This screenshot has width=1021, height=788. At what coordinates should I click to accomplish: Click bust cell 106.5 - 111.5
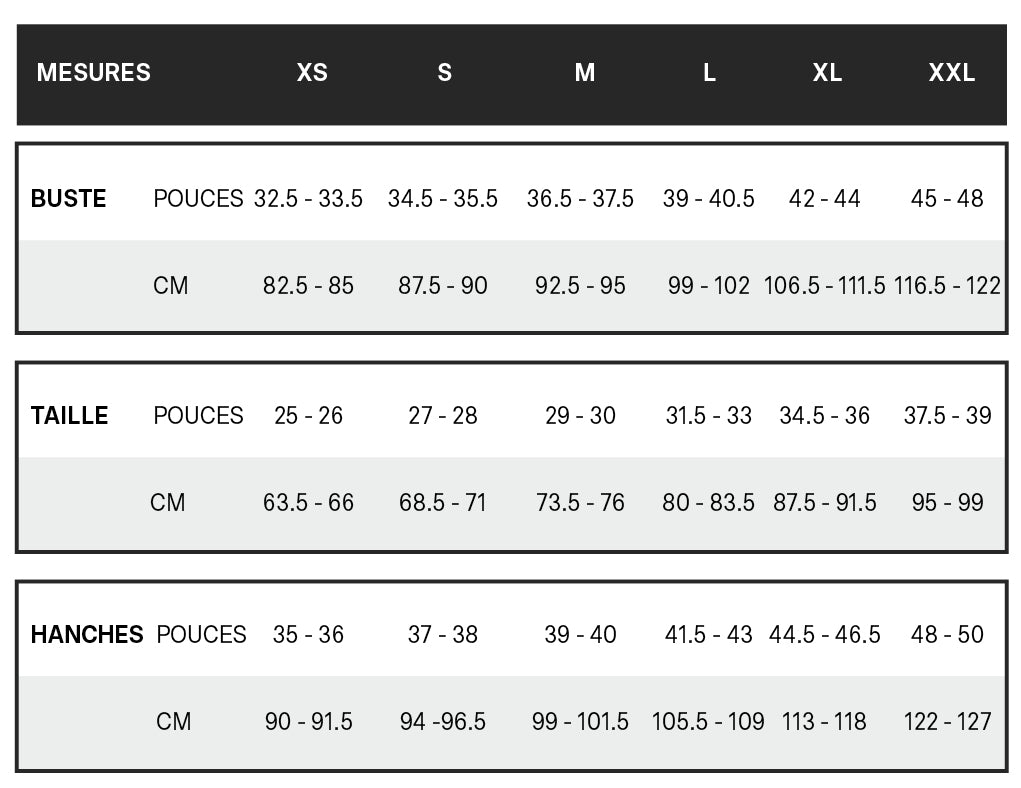point(824,286)
